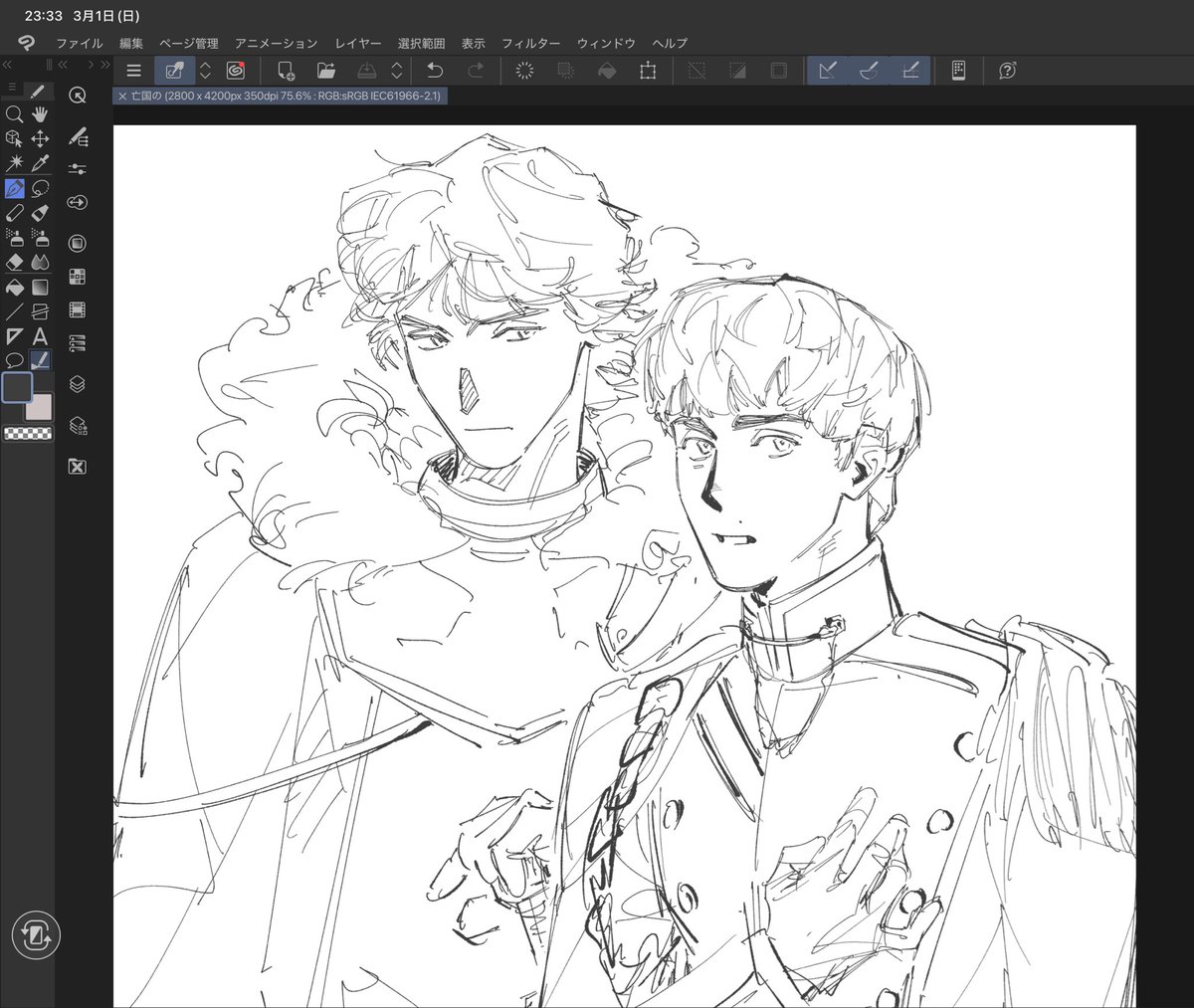Viewport: 1194px width, 1008px height.
Task: Select the Text tool
Action: click(x=40, y=337)
